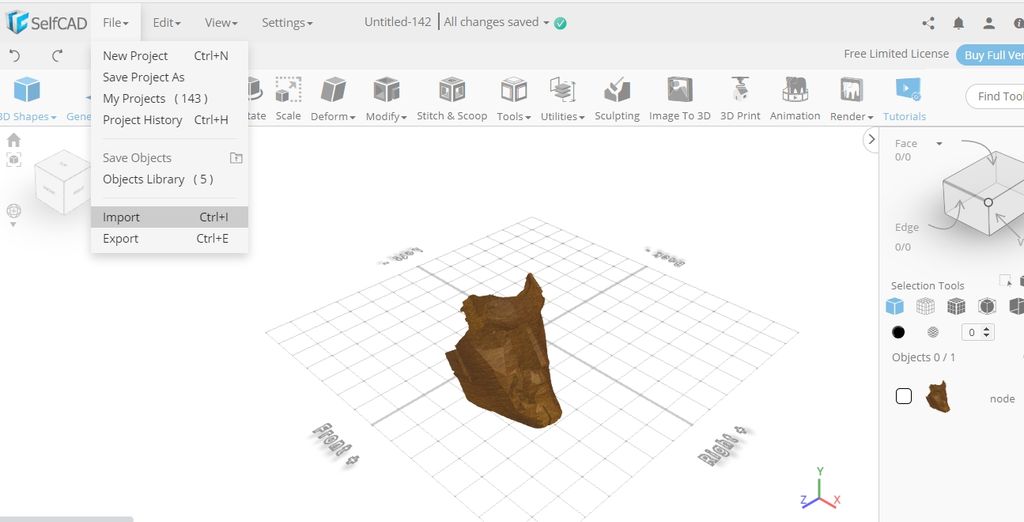The width and height of the screenshot is (1024, 522).
Task: Toggle the solid black selection mode circle
Action: [x=898, y=332]
